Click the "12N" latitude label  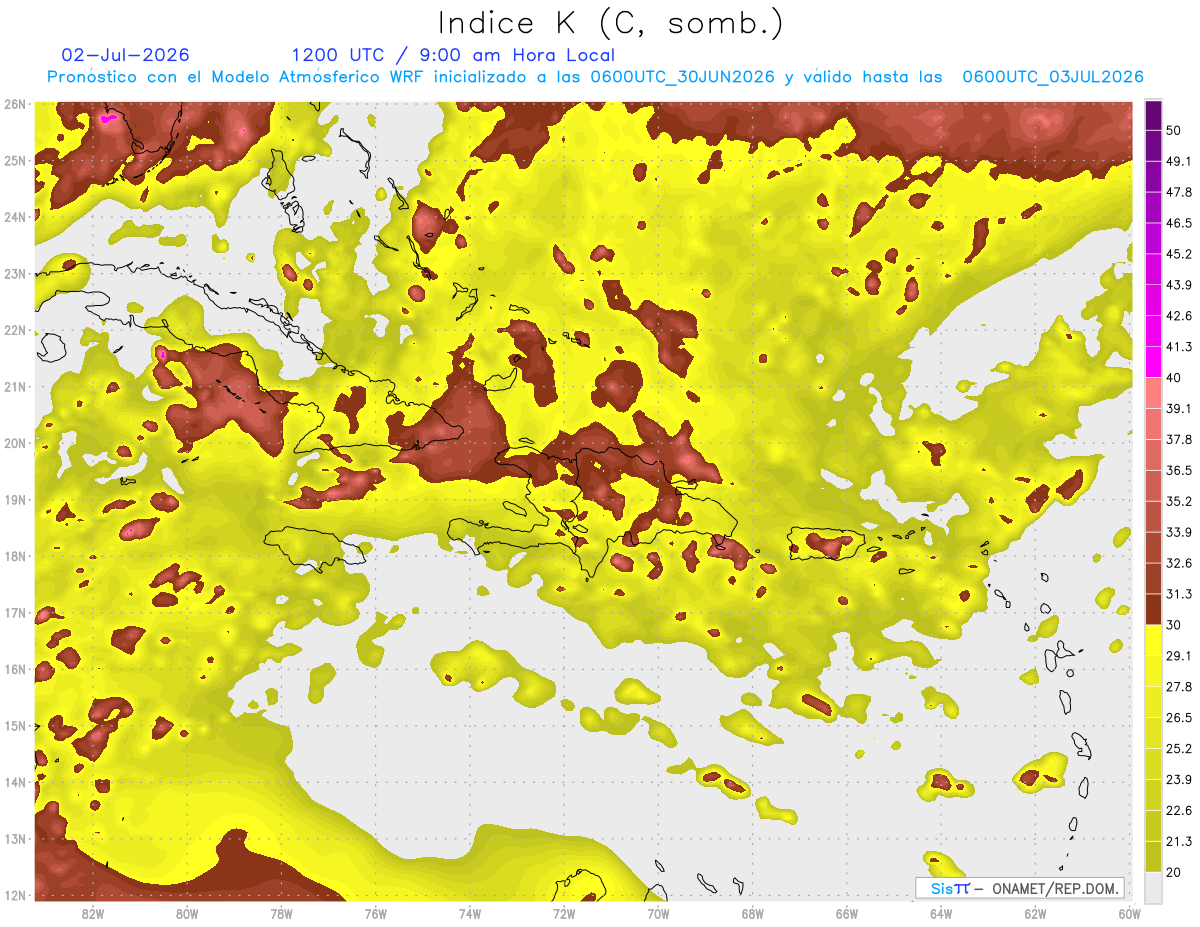tap(15, 895)
